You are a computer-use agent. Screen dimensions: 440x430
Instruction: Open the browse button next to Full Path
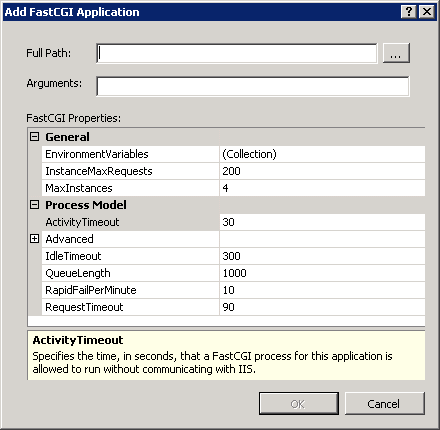pos(396,53)
